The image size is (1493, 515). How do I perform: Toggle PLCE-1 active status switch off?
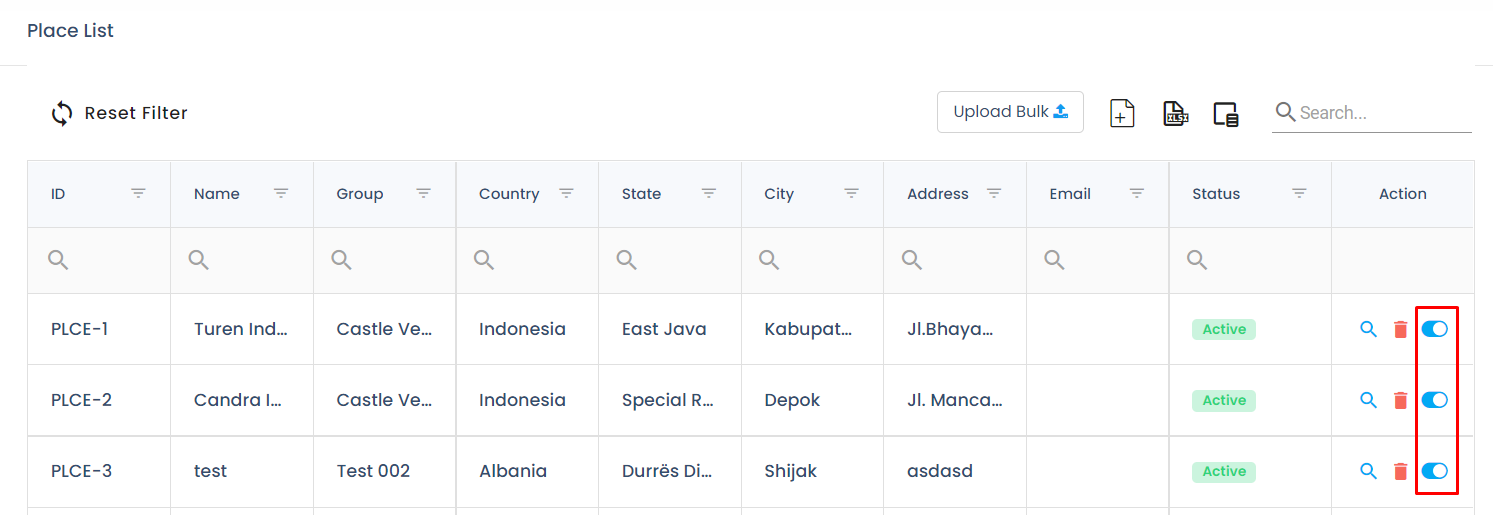(x=1435, y=329)
